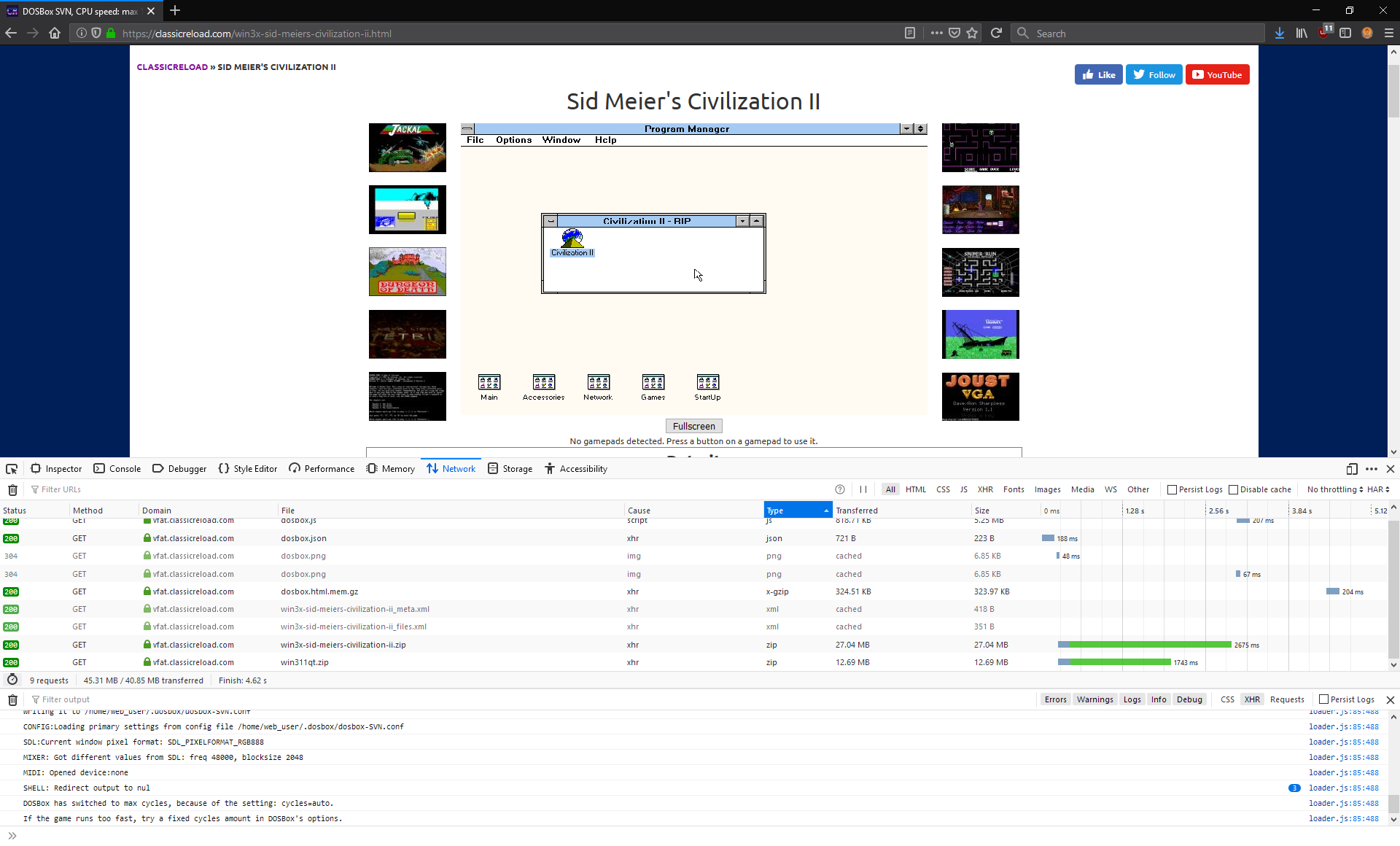Open the Downloads arrow icon
This screenshot has width=1400, height=846.
pos(1280,33)
